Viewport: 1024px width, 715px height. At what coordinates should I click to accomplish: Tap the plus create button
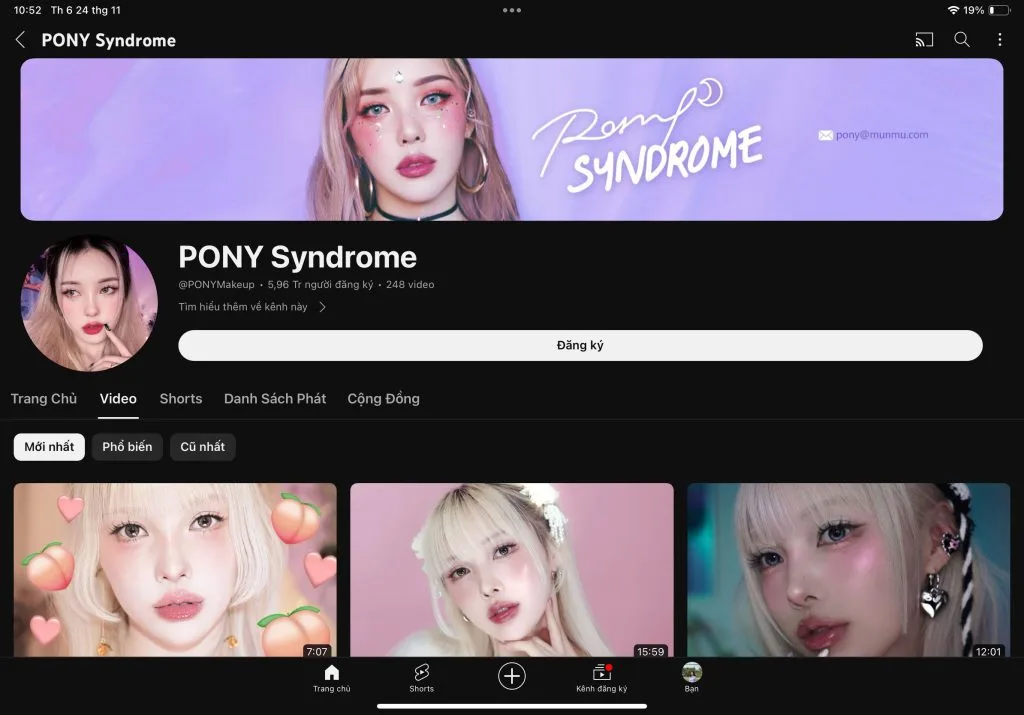pos(512,676)
